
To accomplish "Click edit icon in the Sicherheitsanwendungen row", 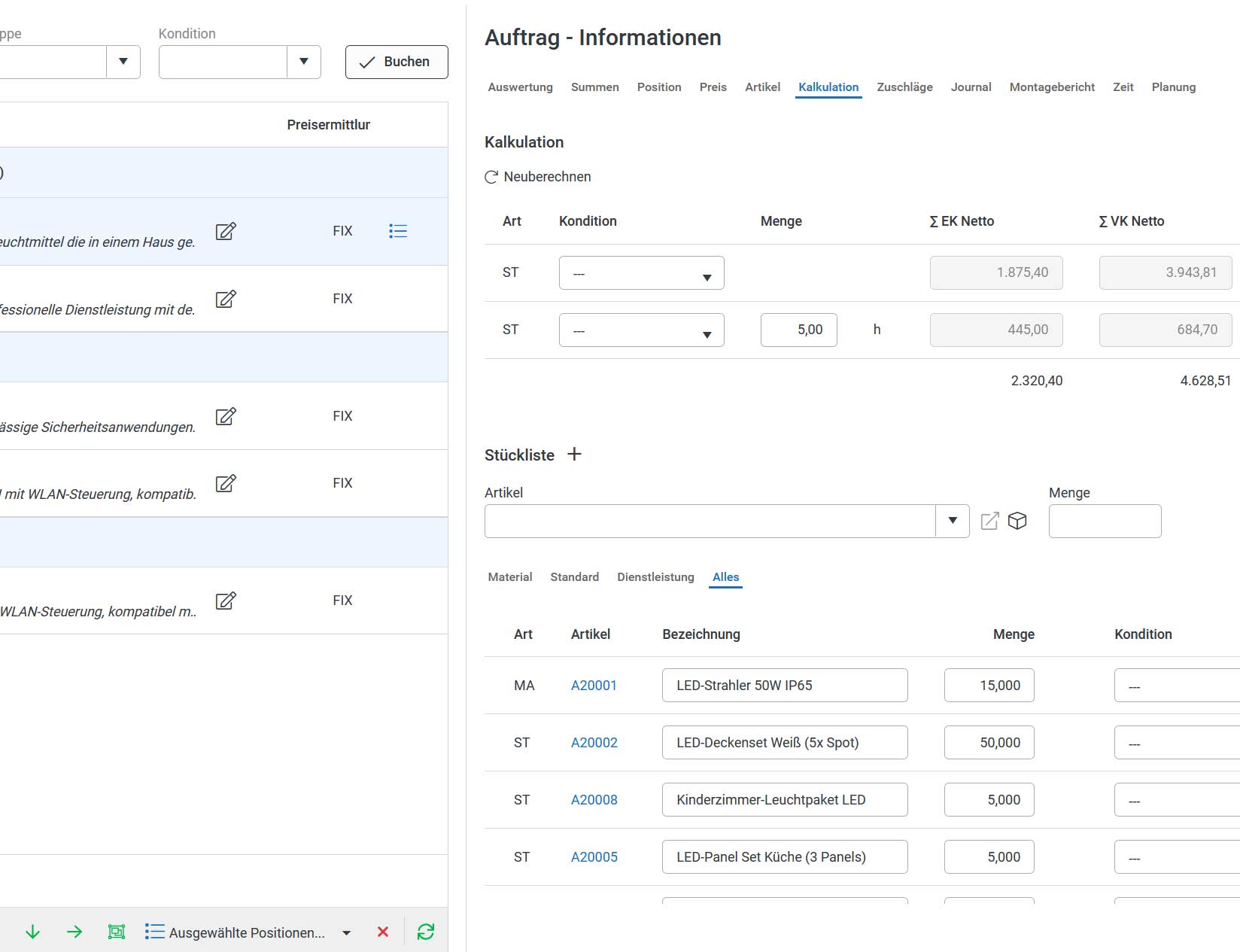I will click(x=226, y=416).
